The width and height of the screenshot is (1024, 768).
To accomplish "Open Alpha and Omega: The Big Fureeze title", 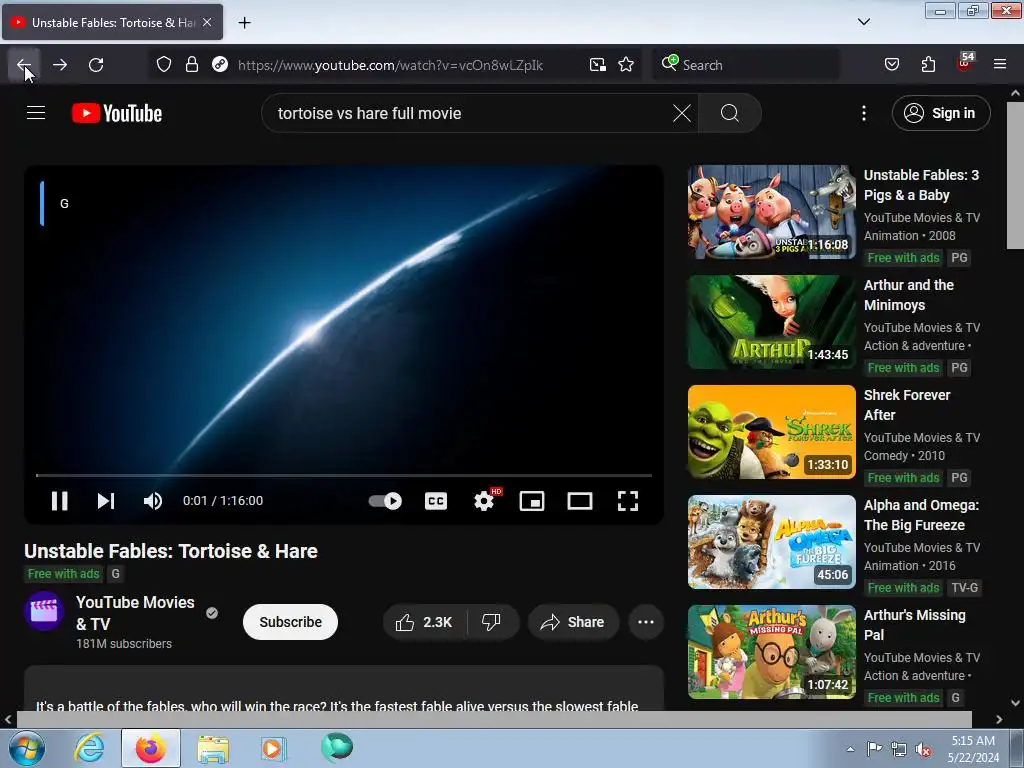I will (x=921, y=515).
